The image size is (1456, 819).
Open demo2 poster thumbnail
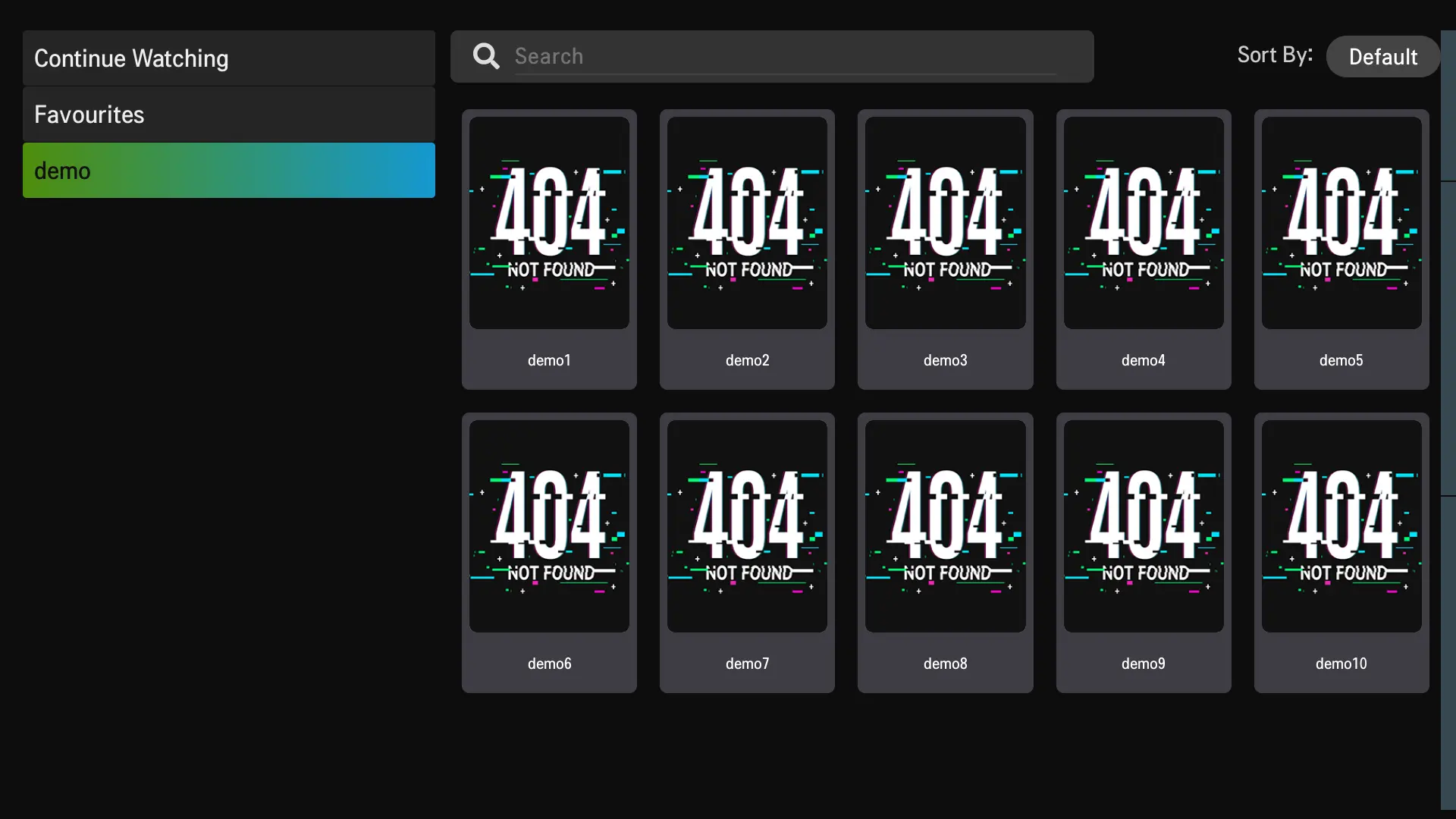pyautogui.click(x=747, y=223)
